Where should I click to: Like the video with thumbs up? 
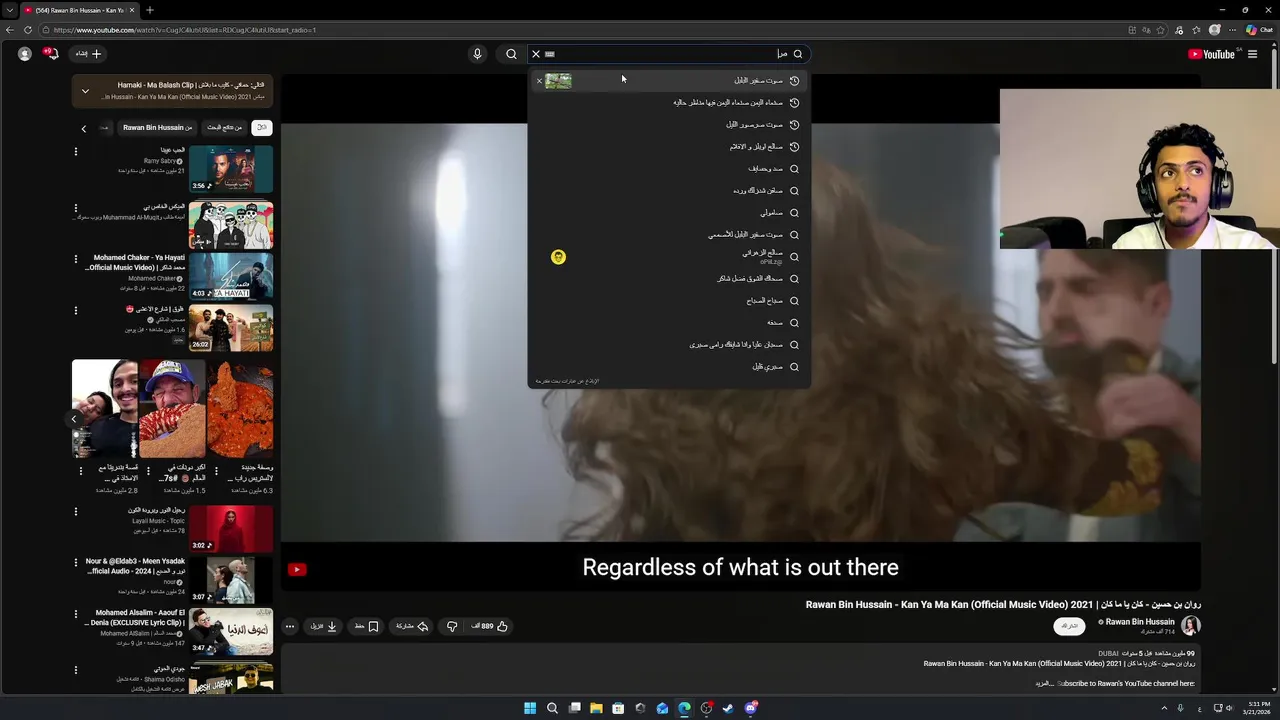pyautogui.click(x=490, y=626)
